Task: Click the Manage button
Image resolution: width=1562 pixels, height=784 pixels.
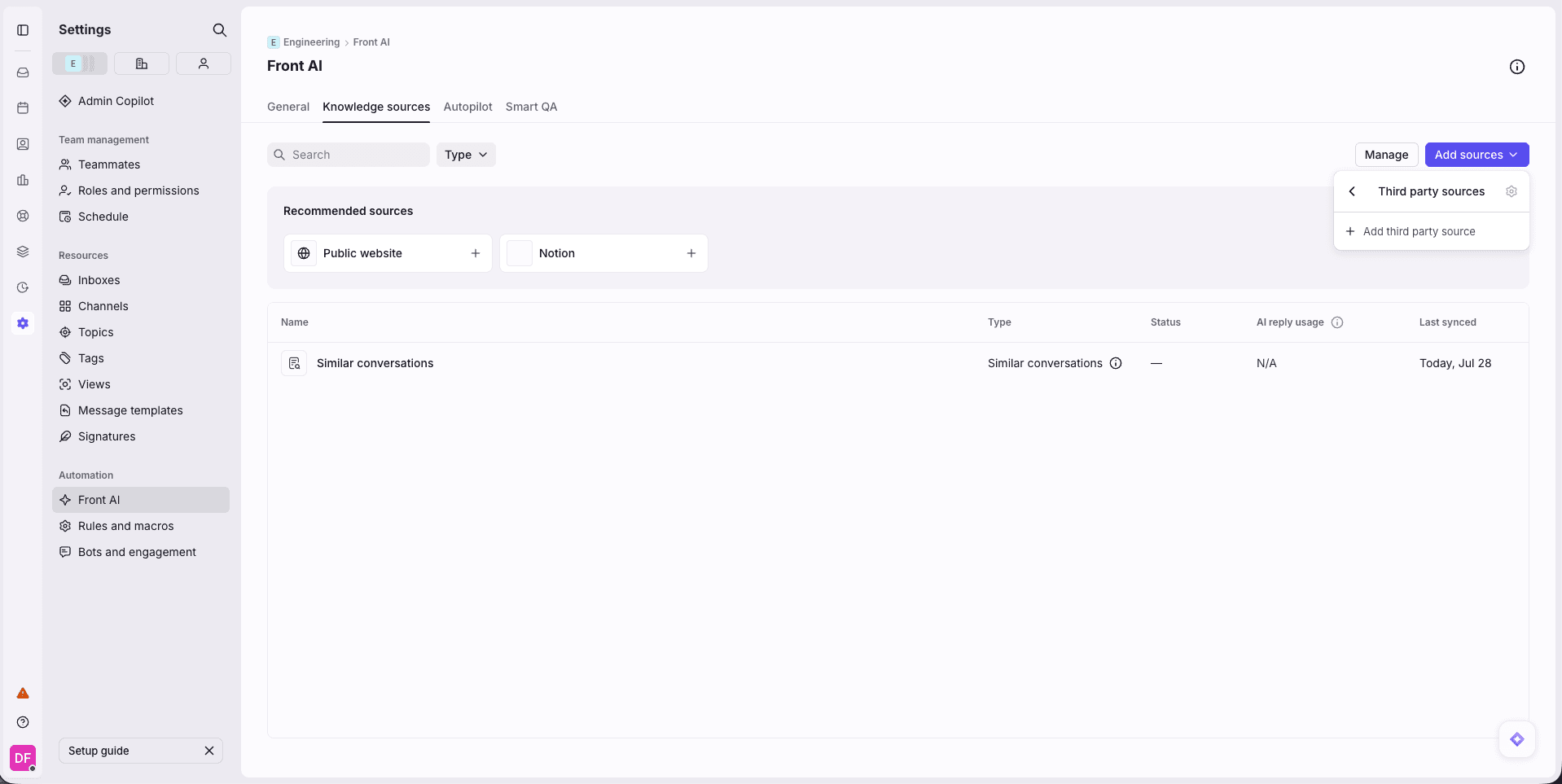Action: [x=1386, y=155]
